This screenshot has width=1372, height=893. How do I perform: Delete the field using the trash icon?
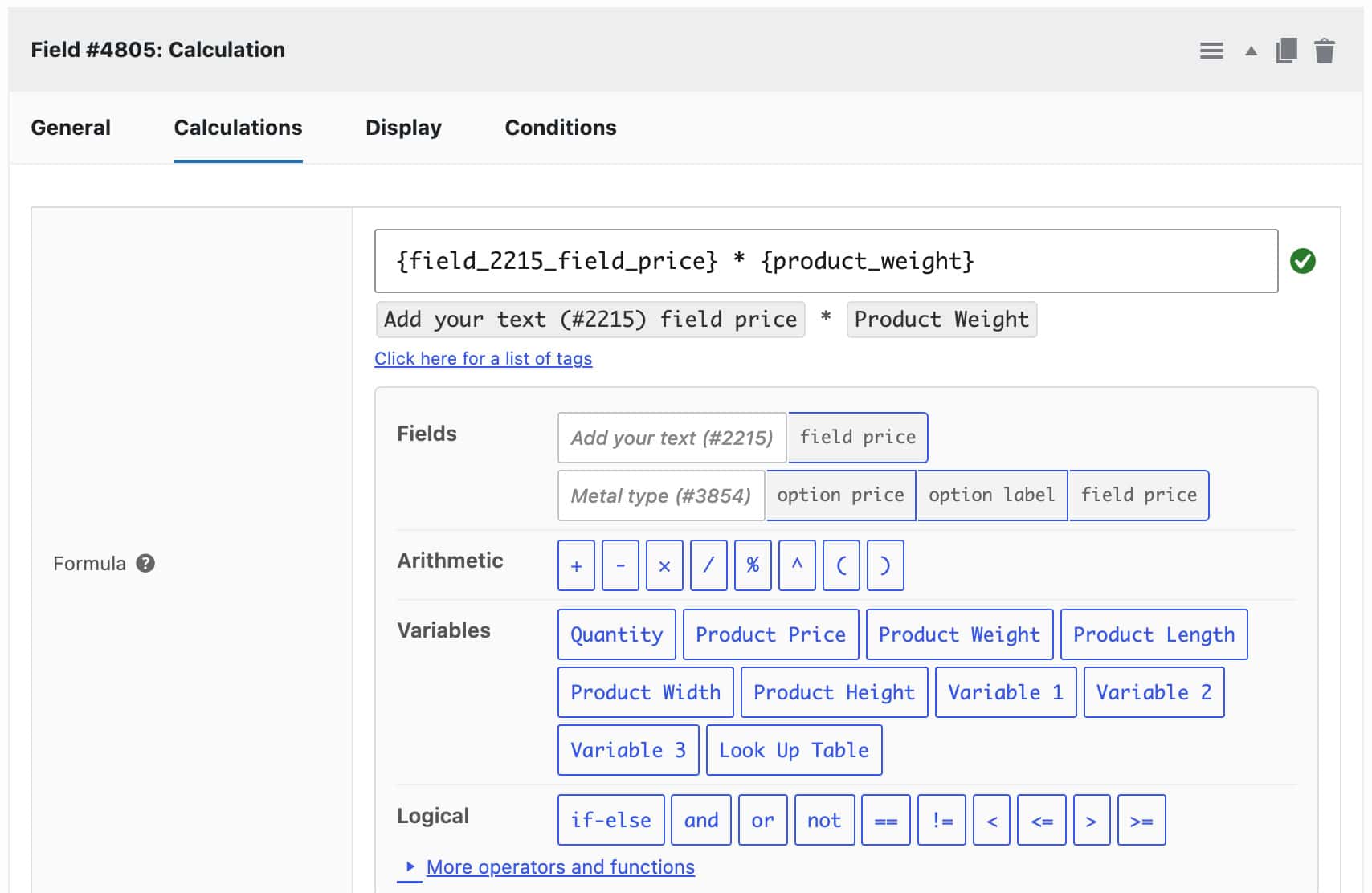(1325, 51)
